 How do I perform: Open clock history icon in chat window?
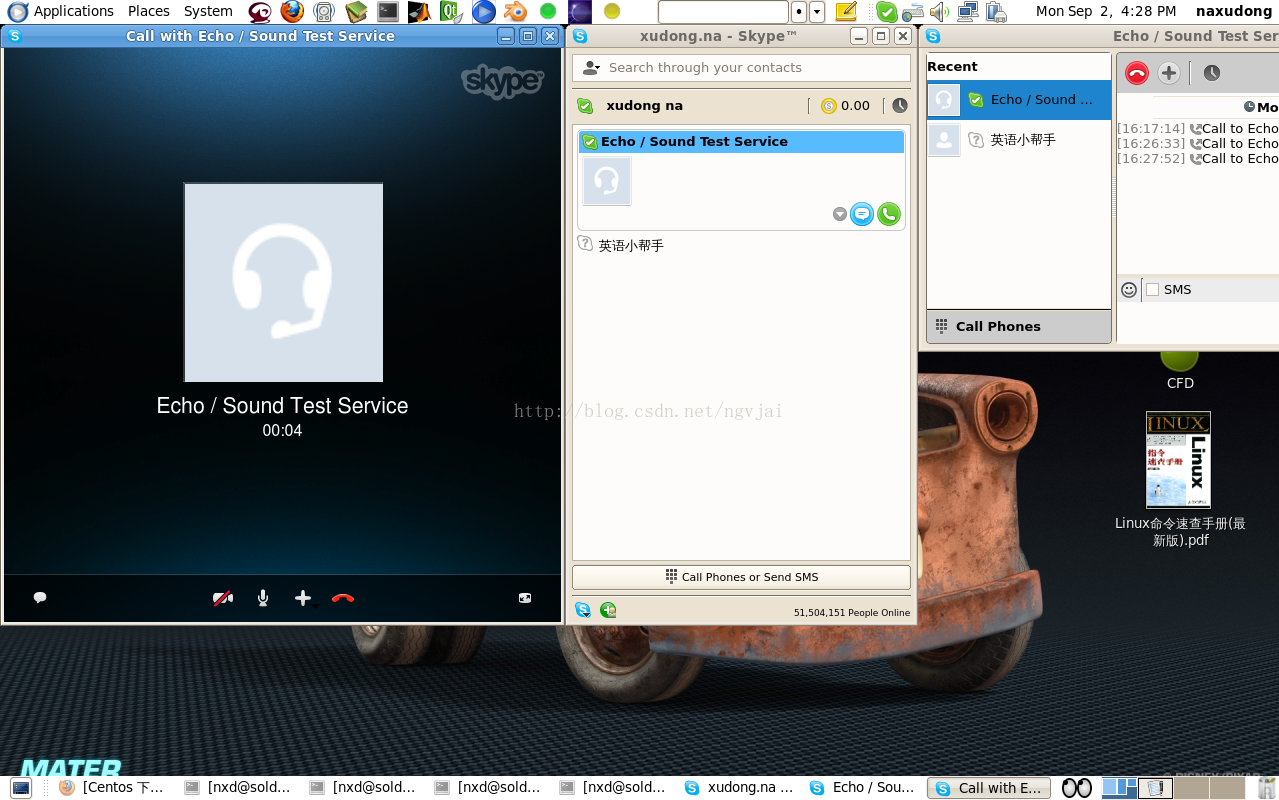point(1211,73)
